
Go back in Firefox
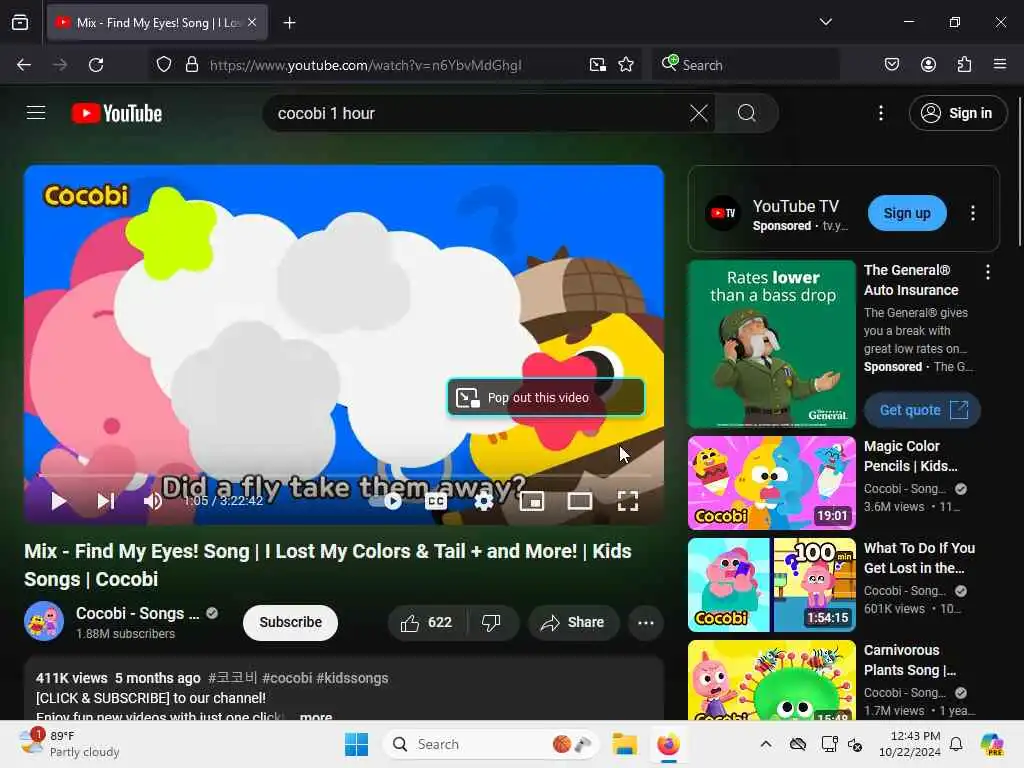pos(24,65)
